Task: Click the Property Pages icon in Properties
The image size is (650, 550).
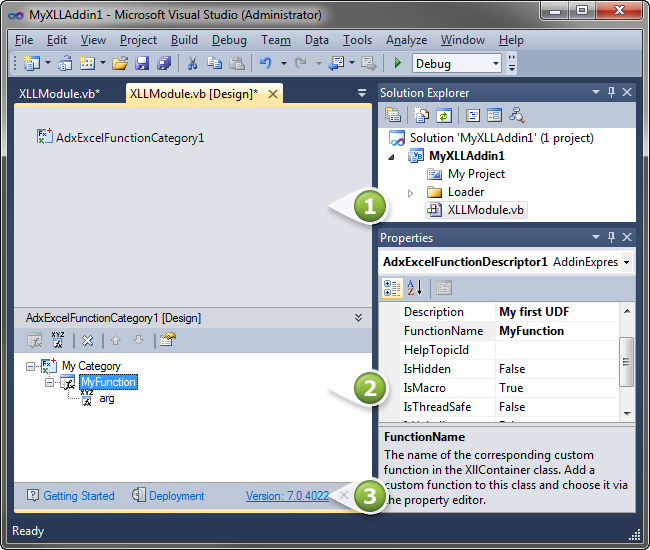Action: click(444, 288)
